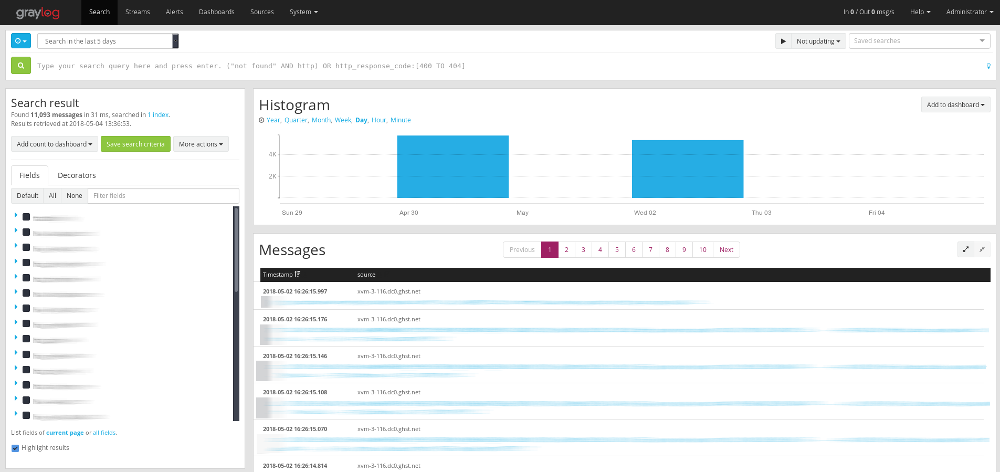The image size is (1000, 472).
Task: Expand the Add to dashboard dropdown in Histogram
Action: point(956,104)
